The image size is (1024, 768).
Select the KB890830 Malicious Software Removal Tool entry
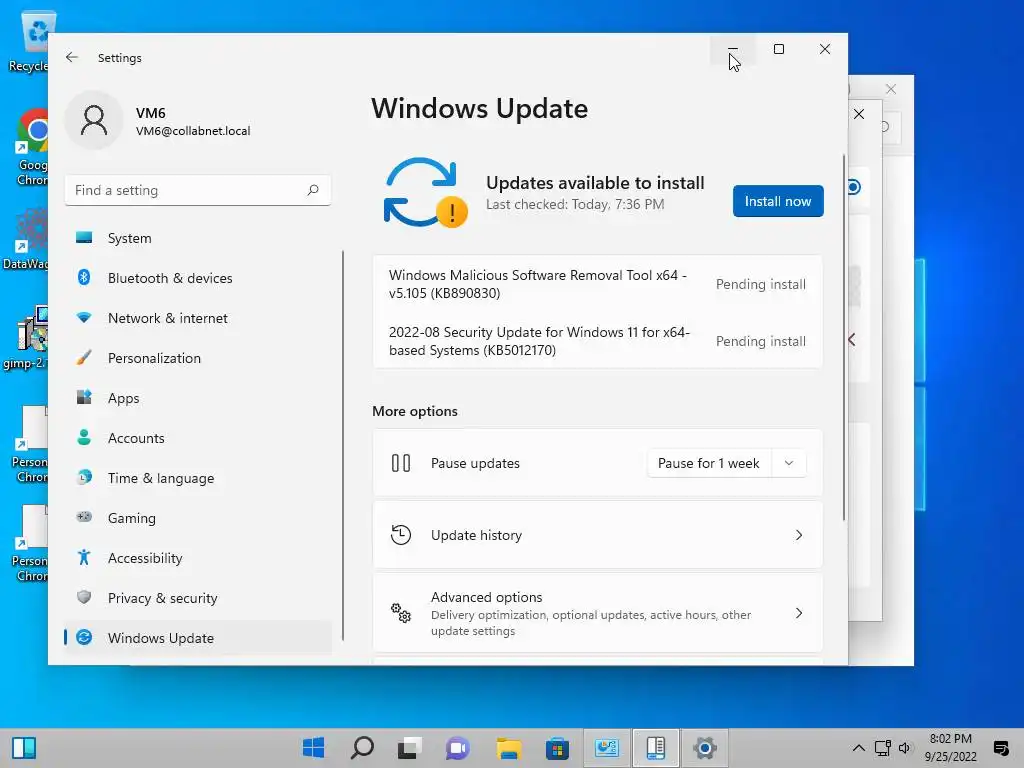click(x=597, y=284)
